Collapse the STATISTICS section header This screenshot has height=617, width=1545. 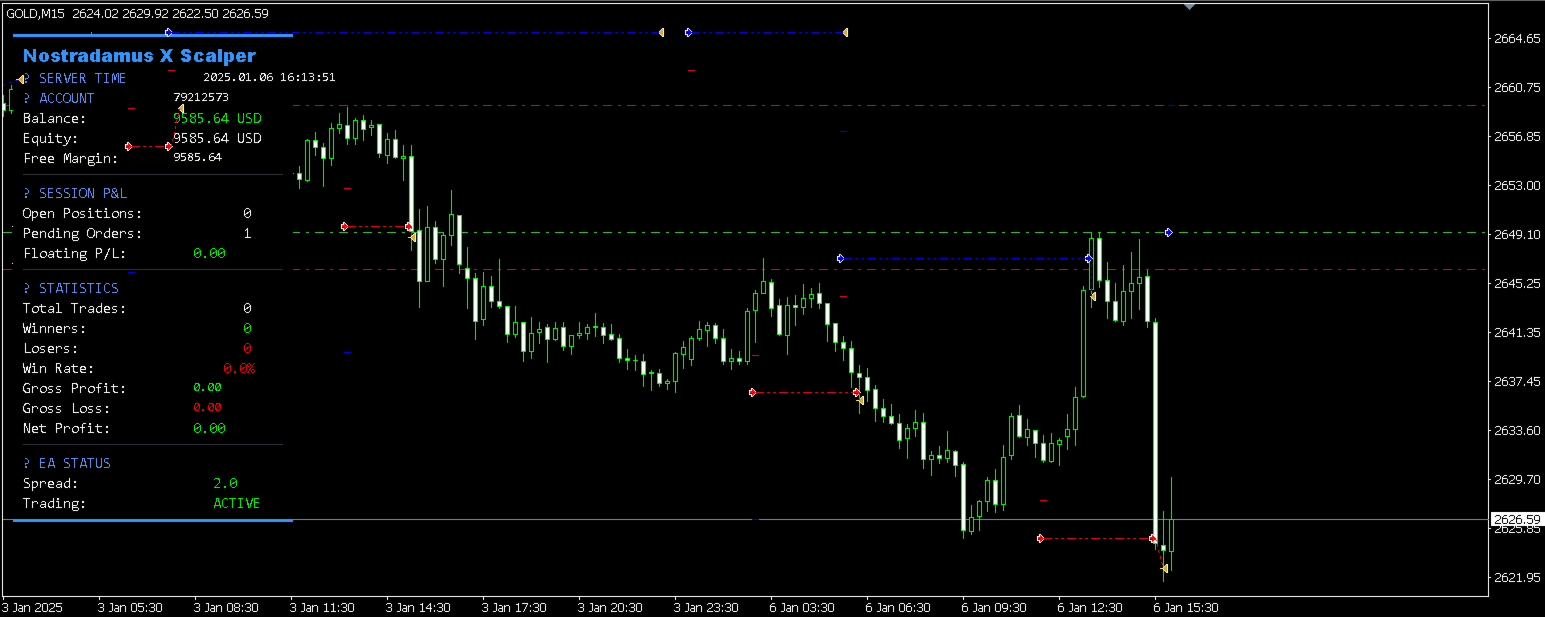click(75, 288)
